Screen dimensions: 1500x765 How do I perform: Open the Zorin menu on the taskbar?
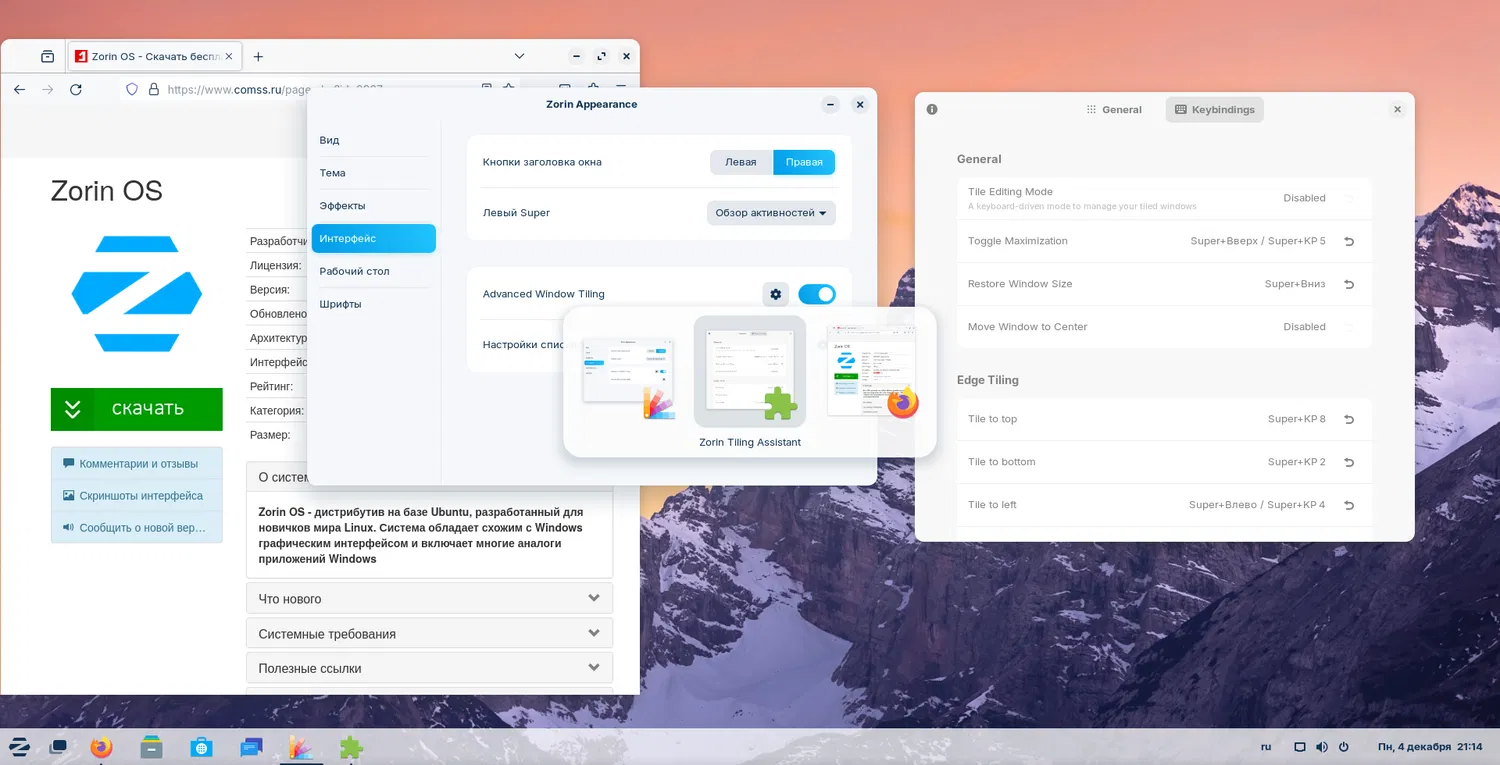point(18,747)
